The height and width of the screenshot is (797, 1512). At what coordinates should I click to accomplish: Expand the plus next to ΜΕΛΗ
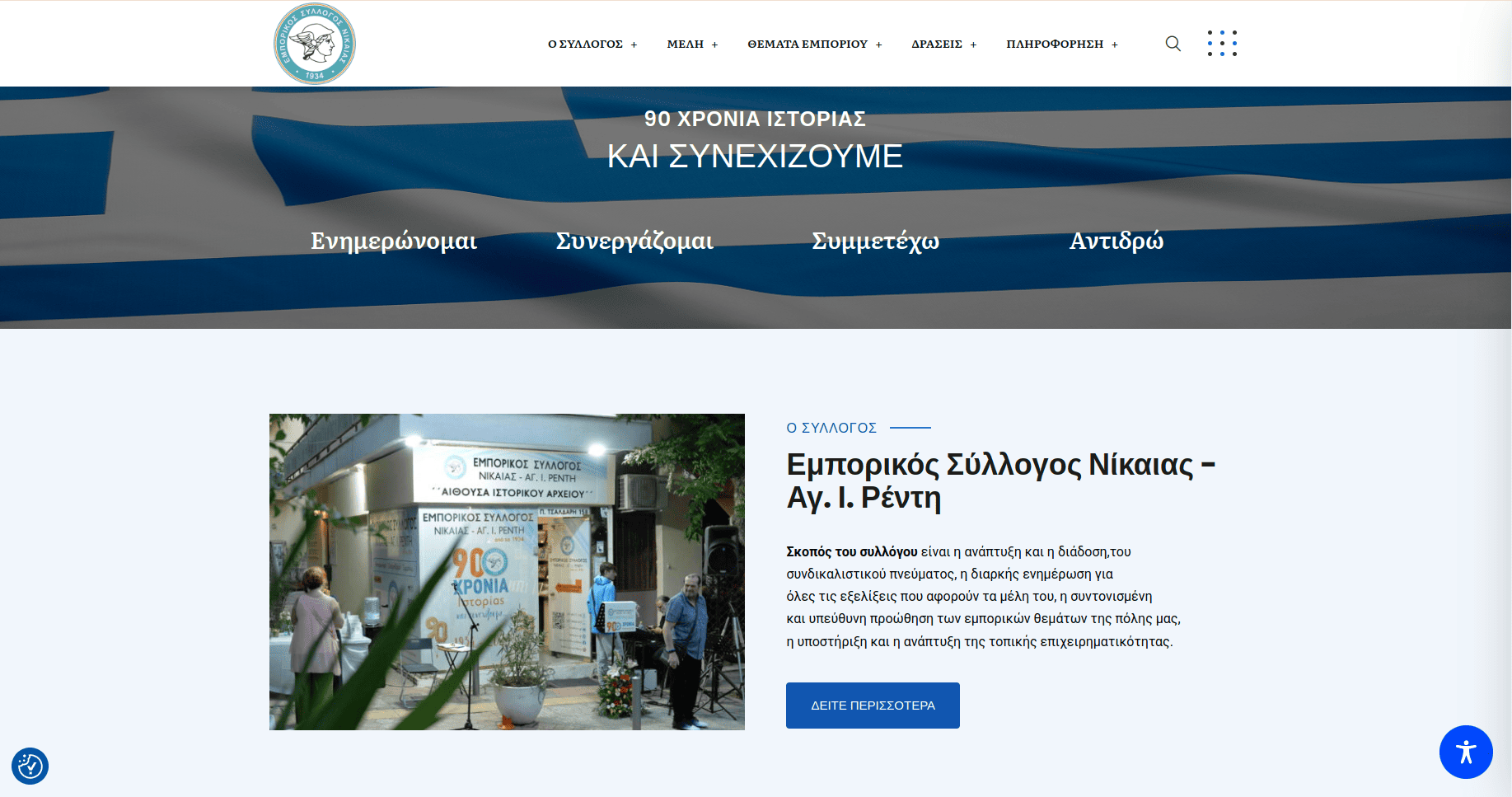(714, 45)
